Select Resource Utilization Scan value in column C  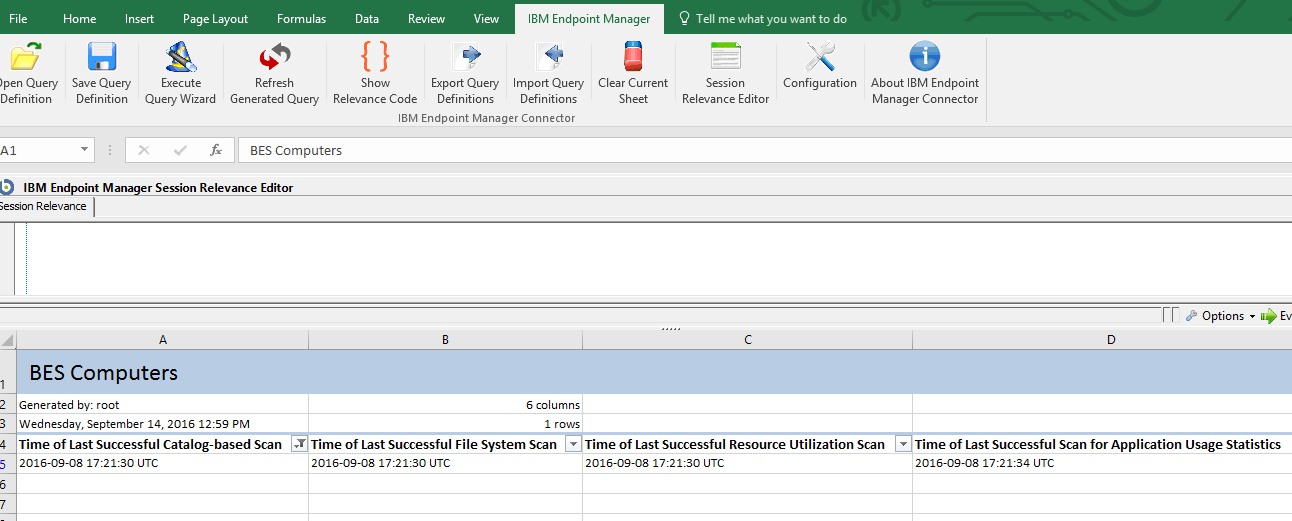pyautogui.click(x=747, y=463)
